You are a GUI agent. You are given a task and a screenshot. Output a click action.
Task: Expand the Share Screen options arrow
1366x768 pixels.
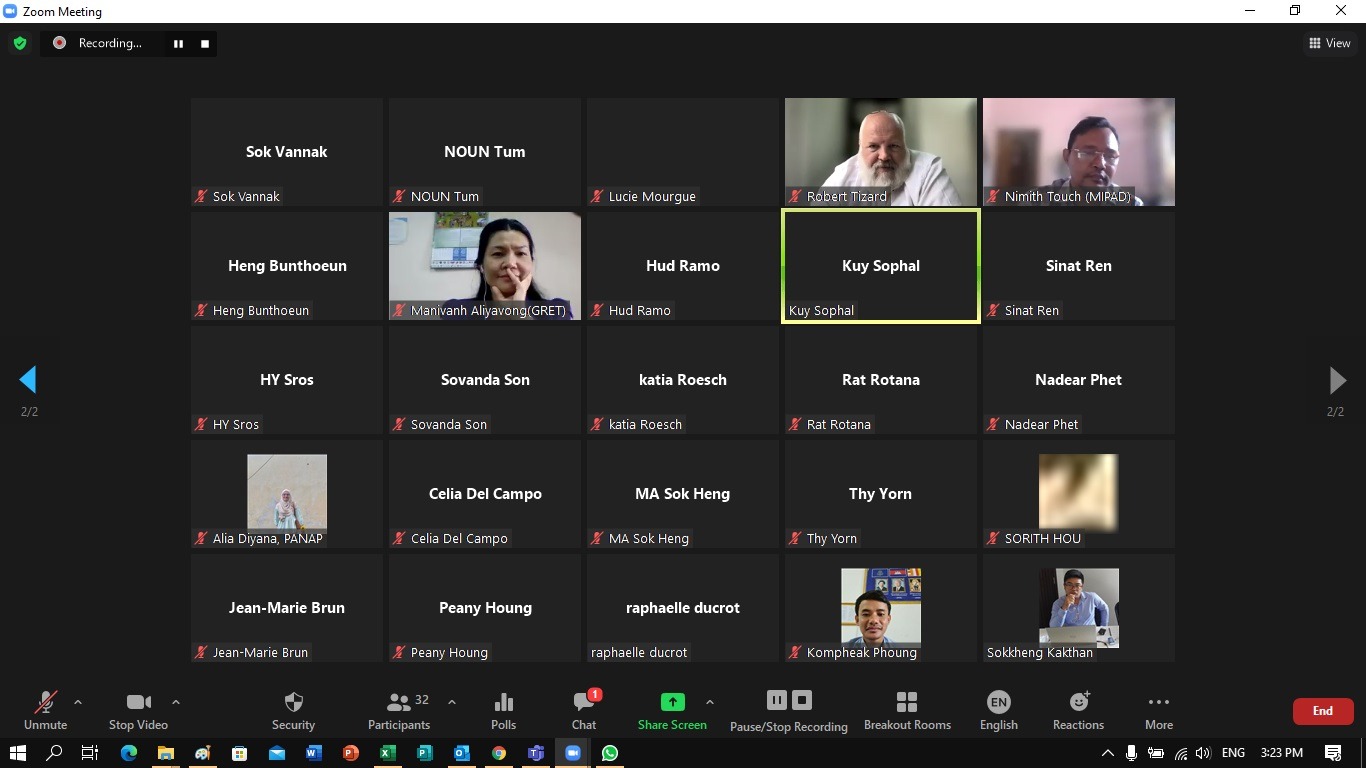pyautogui.click(x=710, y=702)
